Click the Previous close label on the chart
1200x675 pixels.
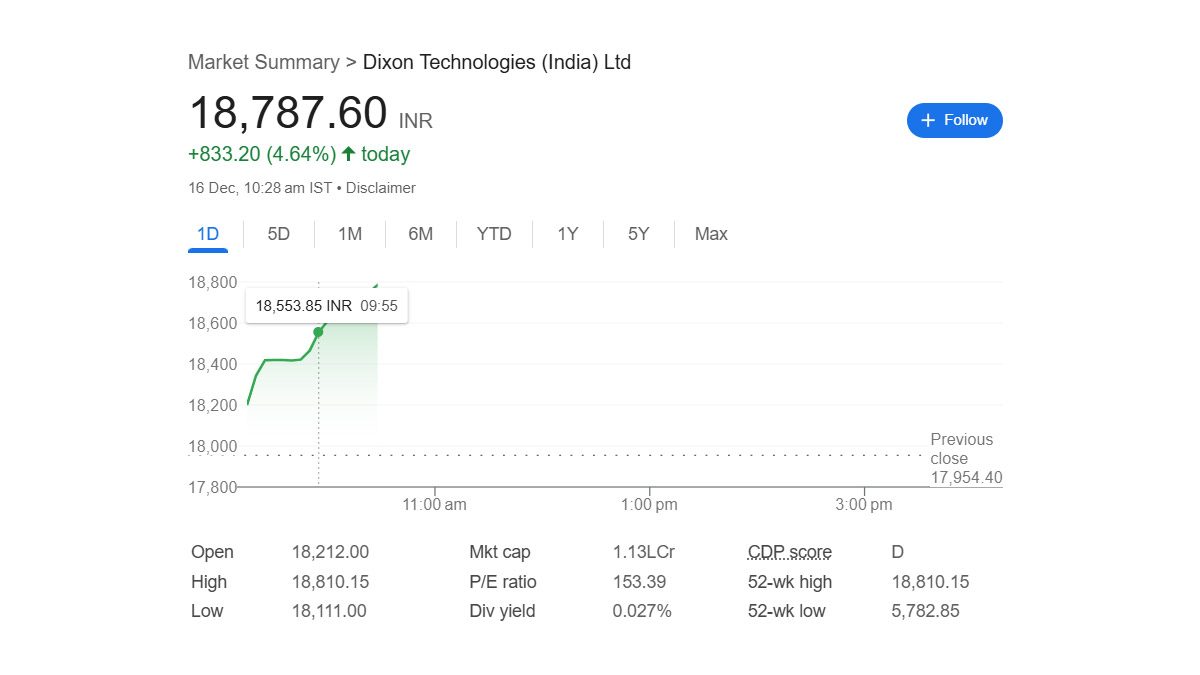click(961, 449)
